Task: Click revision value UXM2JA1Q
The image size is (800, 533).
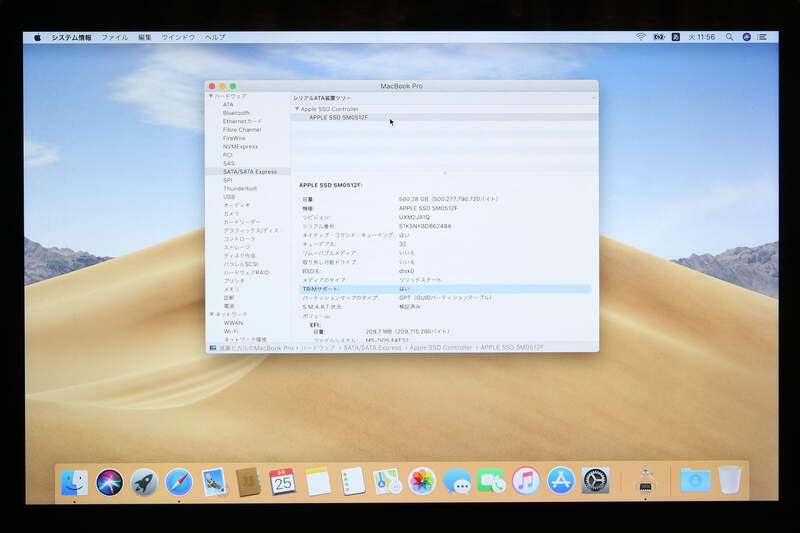Action: 414,217
